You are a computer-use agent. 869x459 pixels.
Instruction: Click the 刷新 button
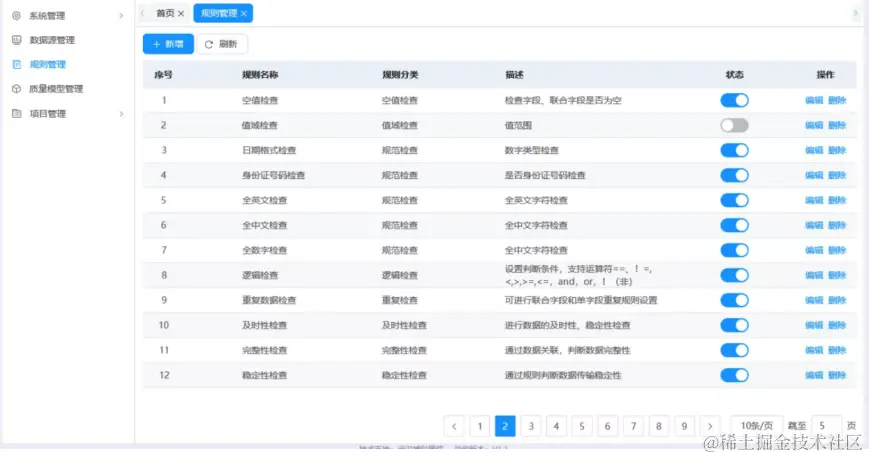[222, 44]
